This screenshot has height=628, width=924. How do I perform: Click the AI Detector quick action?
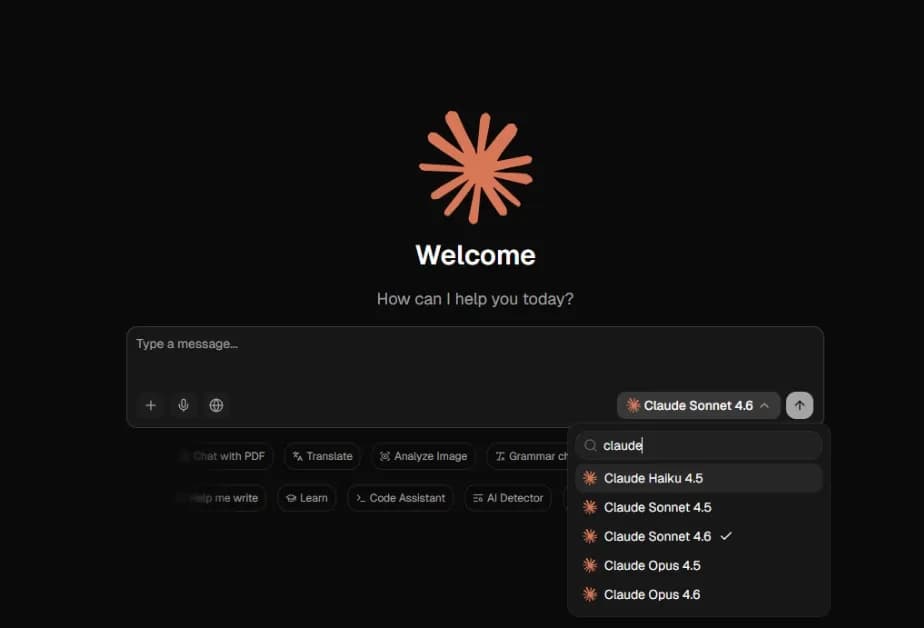508,497
